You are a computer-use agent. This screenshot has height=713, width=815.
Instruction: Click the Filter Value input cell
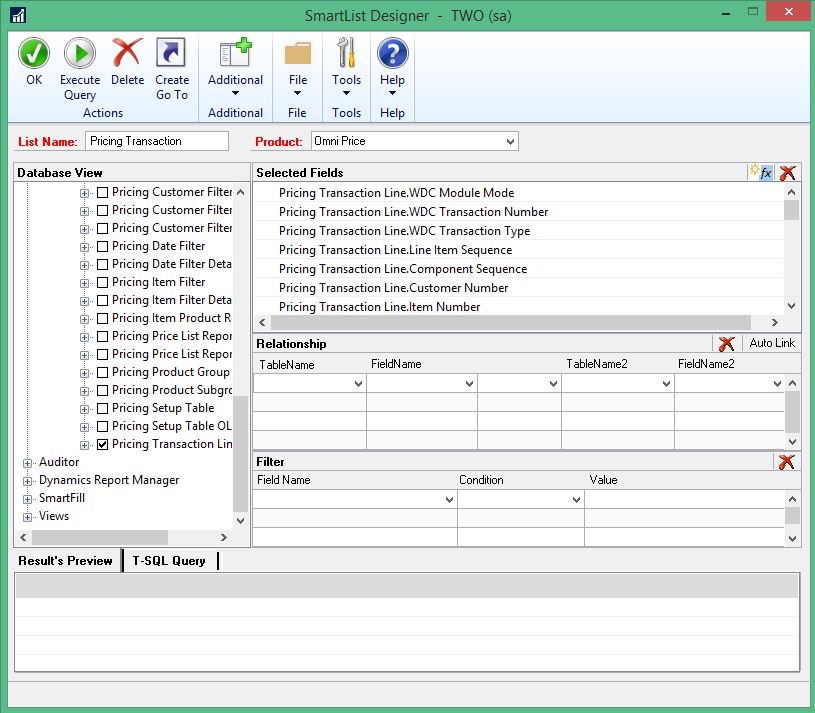tap(684, 499)
